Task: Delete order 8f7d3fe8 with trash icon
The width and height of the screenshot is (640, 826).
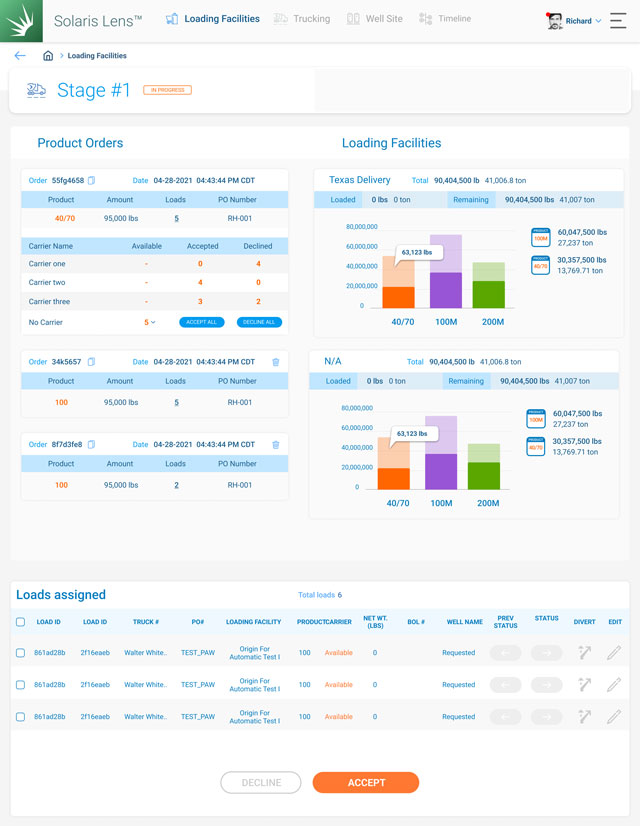Action: [x=275, y=444]
